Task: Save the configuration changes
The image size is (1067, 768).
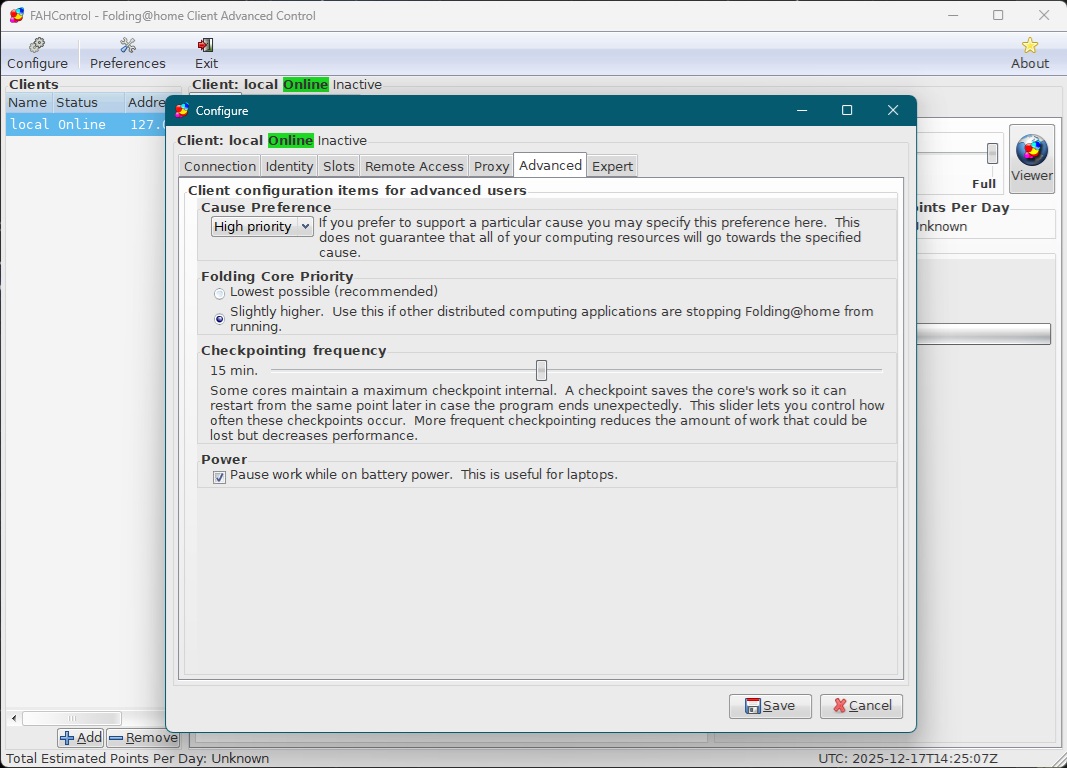Action: pos(770,706)
